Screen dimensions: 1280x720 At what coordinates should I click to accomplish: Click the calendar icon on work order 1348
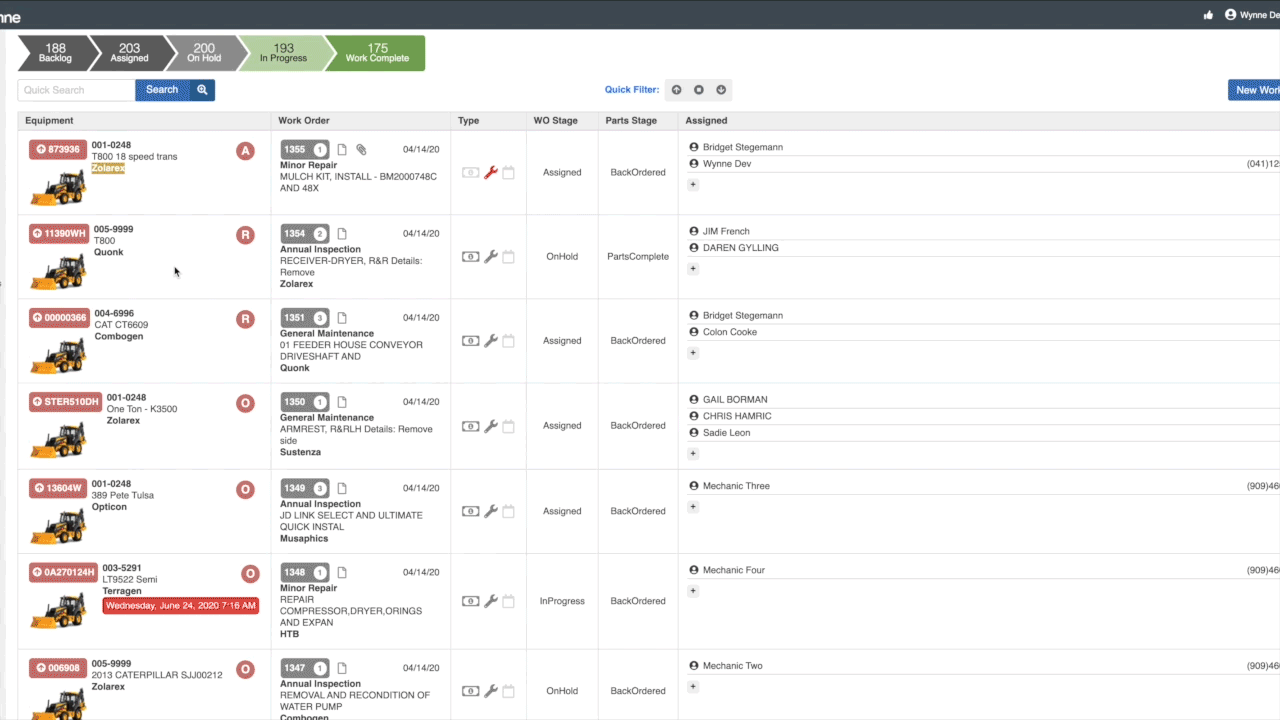[x=510, y=601]
